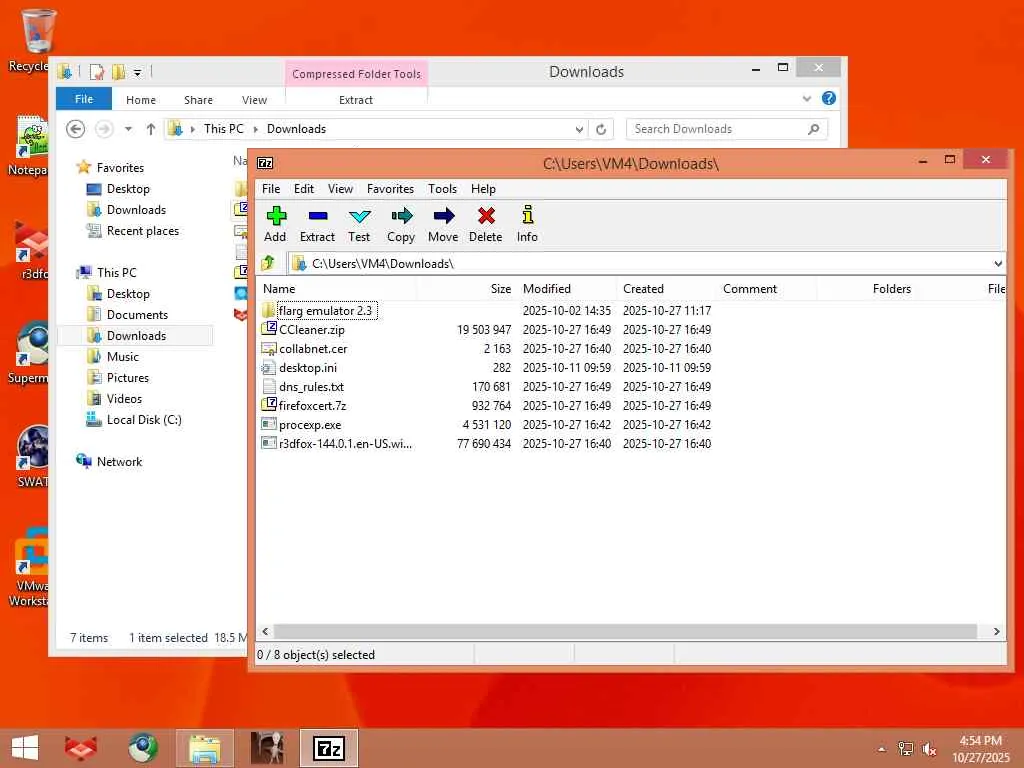Open Explorer Help question mark icon
This screenshot has height=768, width=1024.
pos(829,99)
